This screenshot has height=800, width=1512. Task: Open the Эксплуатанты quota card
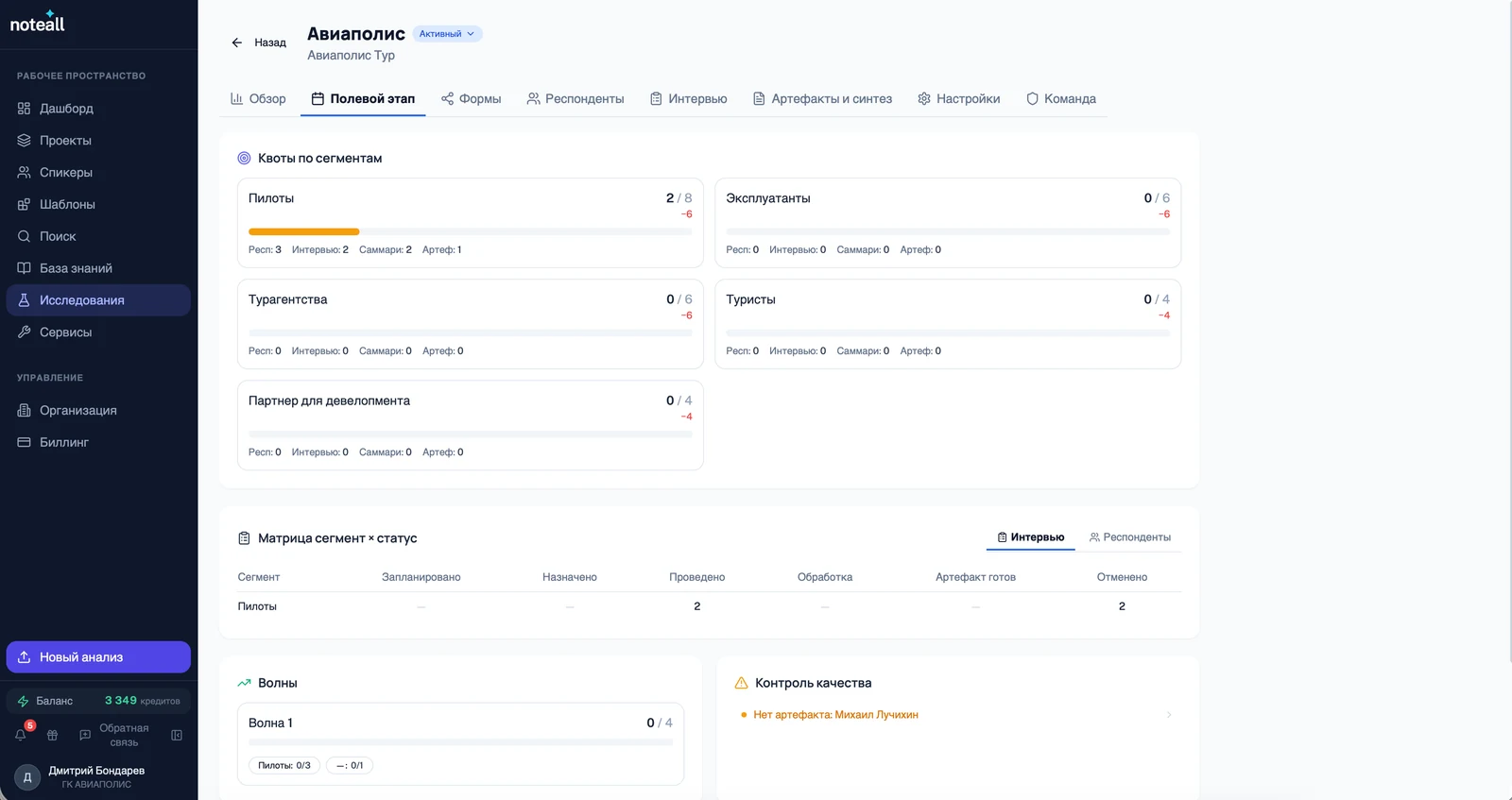pos(948,223)
